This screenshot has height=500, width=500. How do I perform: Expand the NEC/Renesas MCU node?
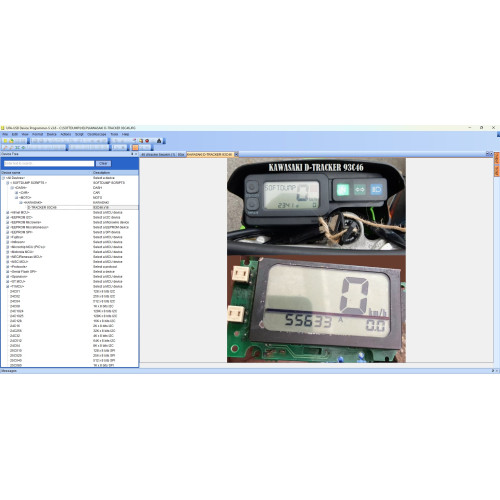(8, 257)
